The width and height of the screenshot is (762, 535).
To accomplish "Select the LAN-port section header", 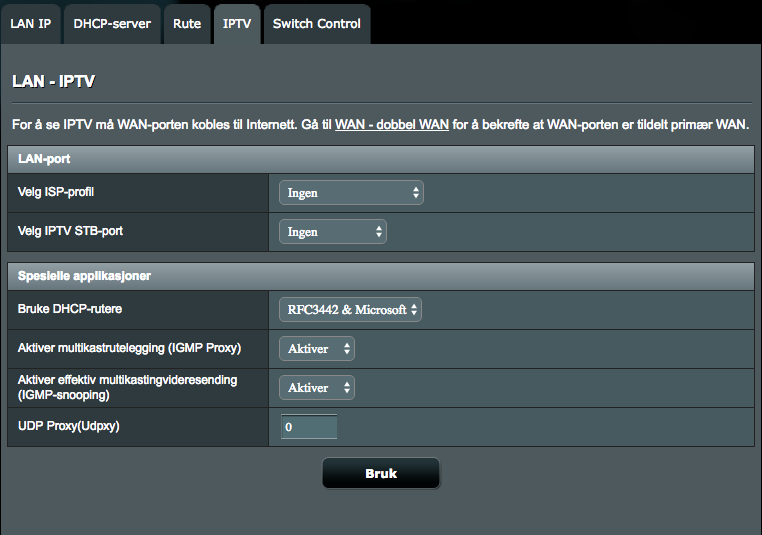I will pyautogui.click(x=381, y=159).
